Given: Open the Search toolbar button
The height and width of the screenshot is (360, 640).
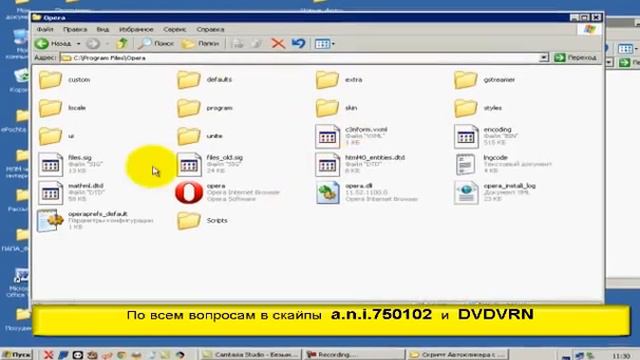Looking at the screenshot, I should click(x=156, y=43).
